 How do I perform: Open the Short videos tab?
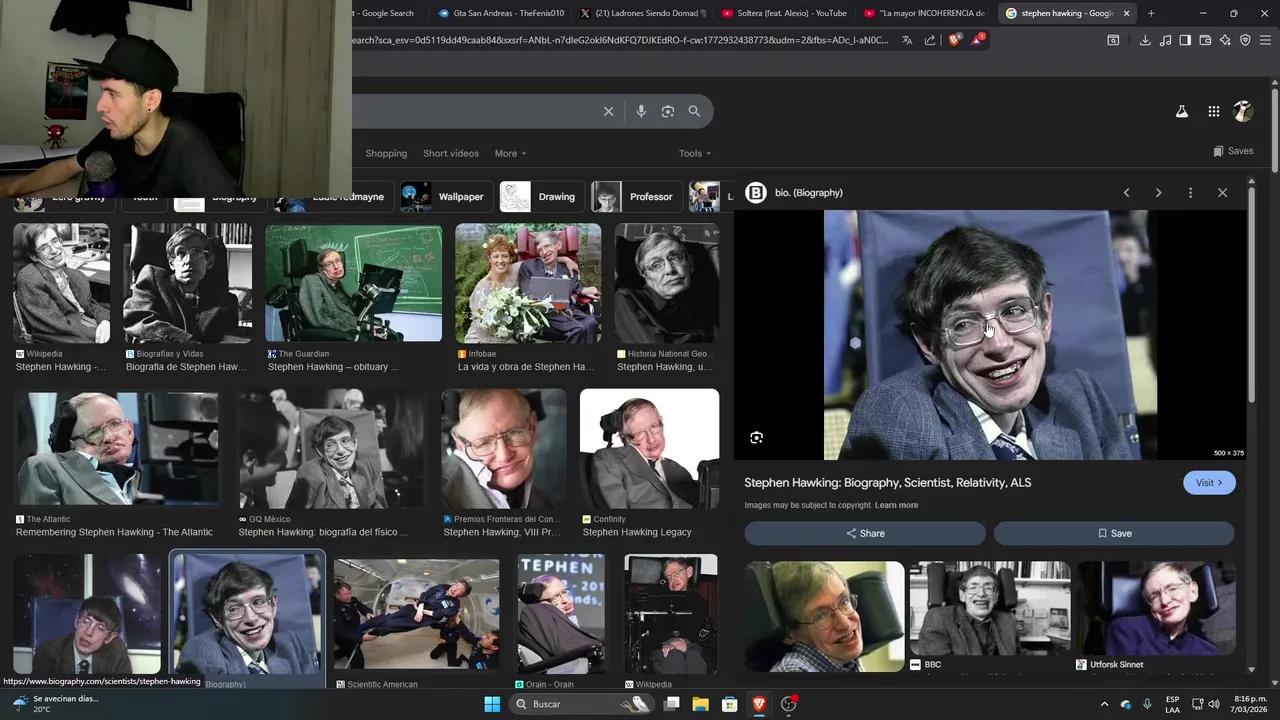click(451, 153)
